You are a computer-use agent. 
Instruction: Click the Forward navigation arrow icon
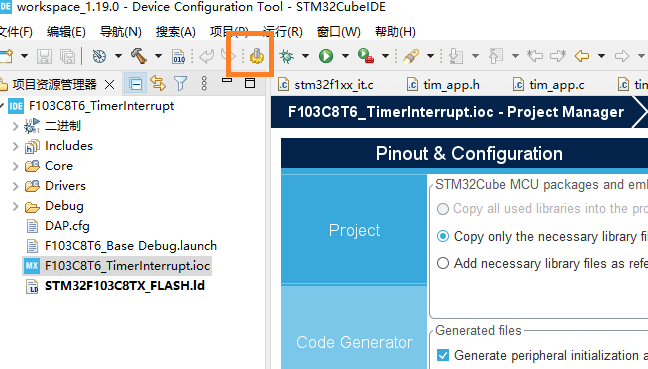(622, 56)
